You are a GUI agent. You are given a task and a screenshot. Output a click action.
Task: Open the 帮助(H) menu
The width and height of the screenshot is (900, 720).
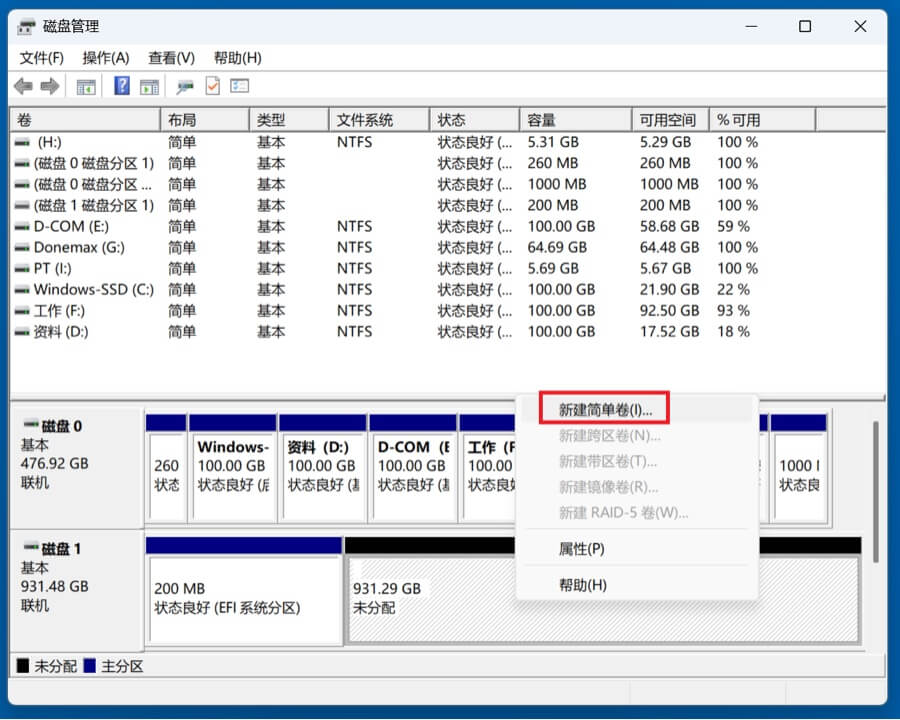pyautogui.click(x=237, y=57)
